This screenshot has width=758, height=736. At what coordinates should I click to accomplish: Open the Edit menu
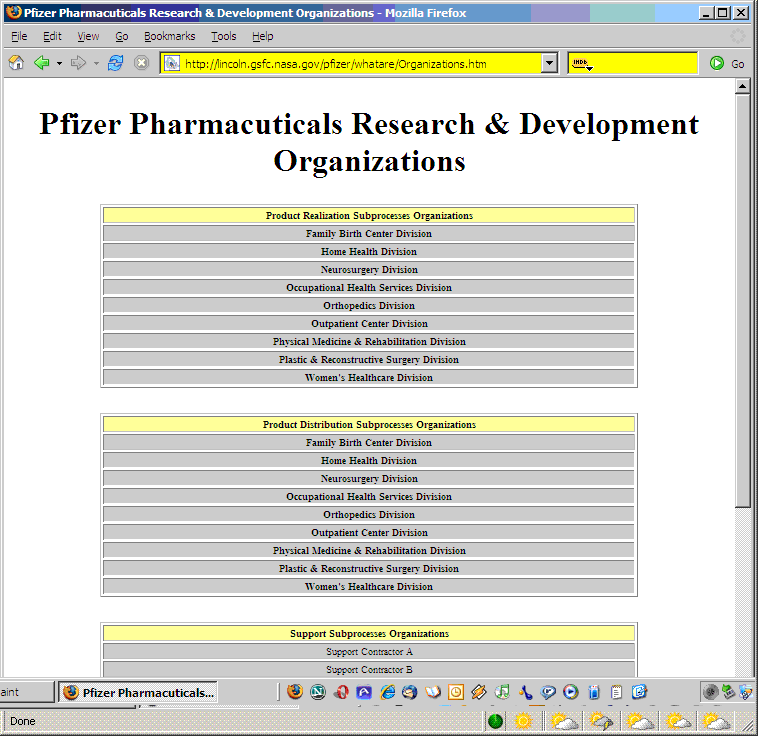(x=52, y=36)
